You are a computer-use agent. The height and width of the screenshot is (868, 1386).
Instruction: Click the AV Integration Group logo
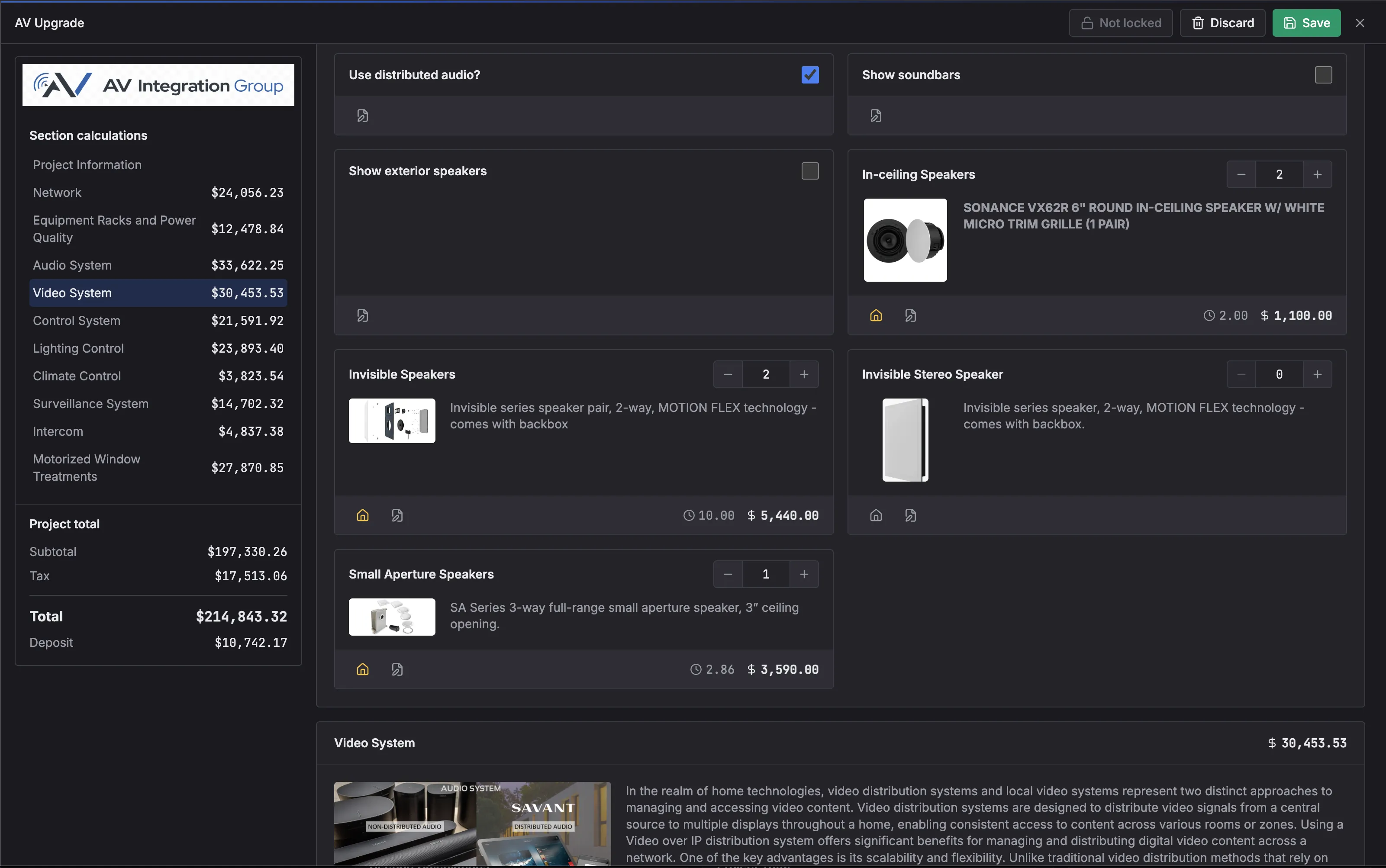pos(158,85)
